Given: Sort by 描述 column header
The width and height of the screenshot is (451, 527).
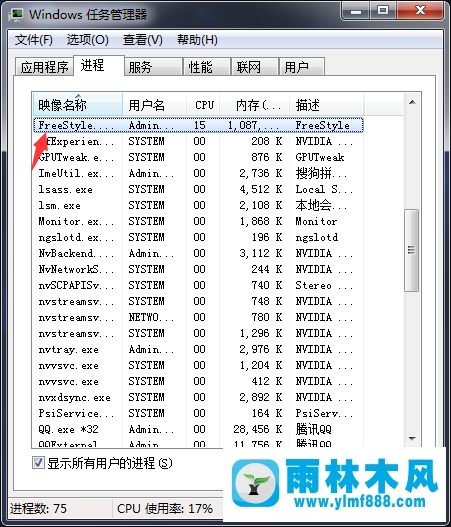Looking at the screenshot, I should [327, 105].
